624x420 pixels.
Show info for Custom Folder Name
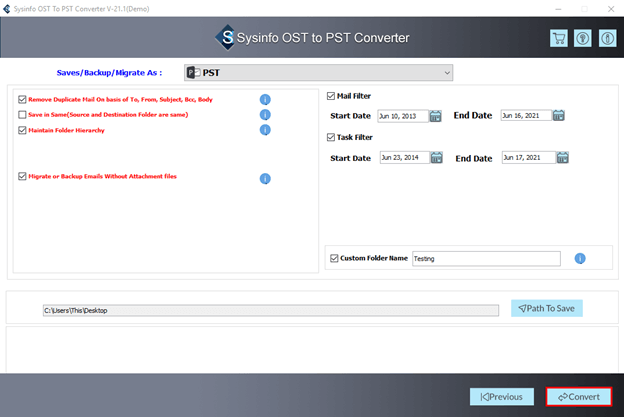[580, 258]
